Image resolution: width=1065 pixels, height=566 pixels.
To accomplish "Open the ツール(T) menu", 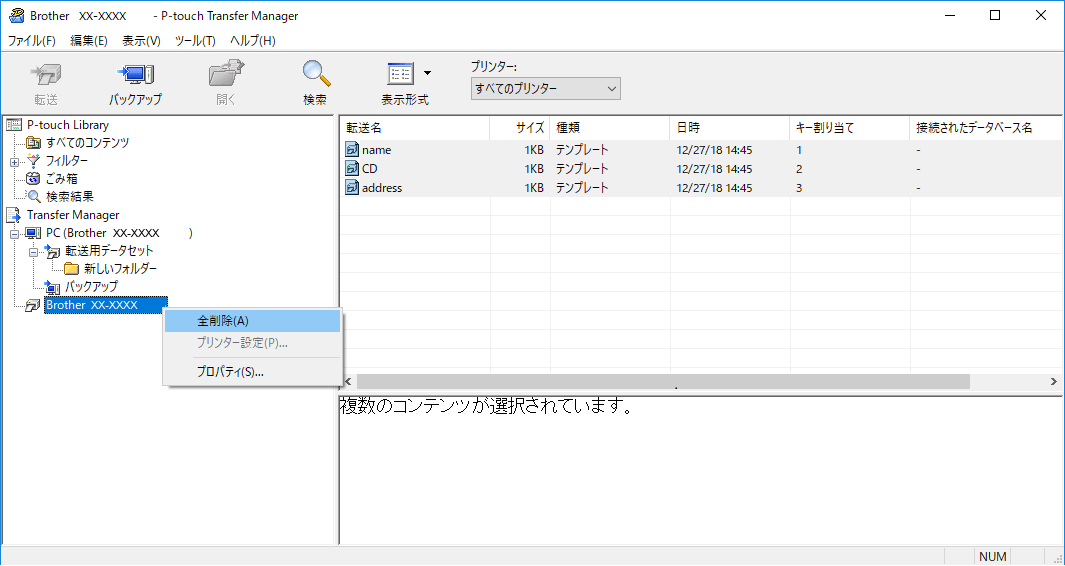I will (196, 41).
